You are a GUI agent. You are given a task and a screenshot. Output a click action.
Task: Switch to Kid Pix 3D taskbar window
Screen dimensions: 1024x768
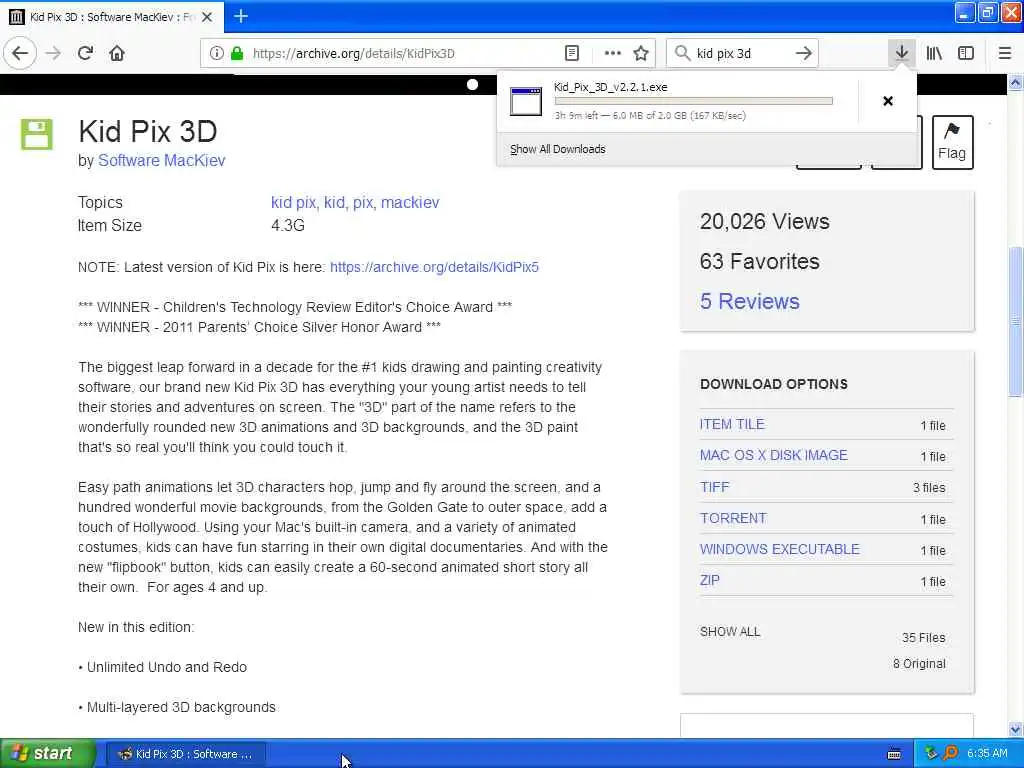185,754
